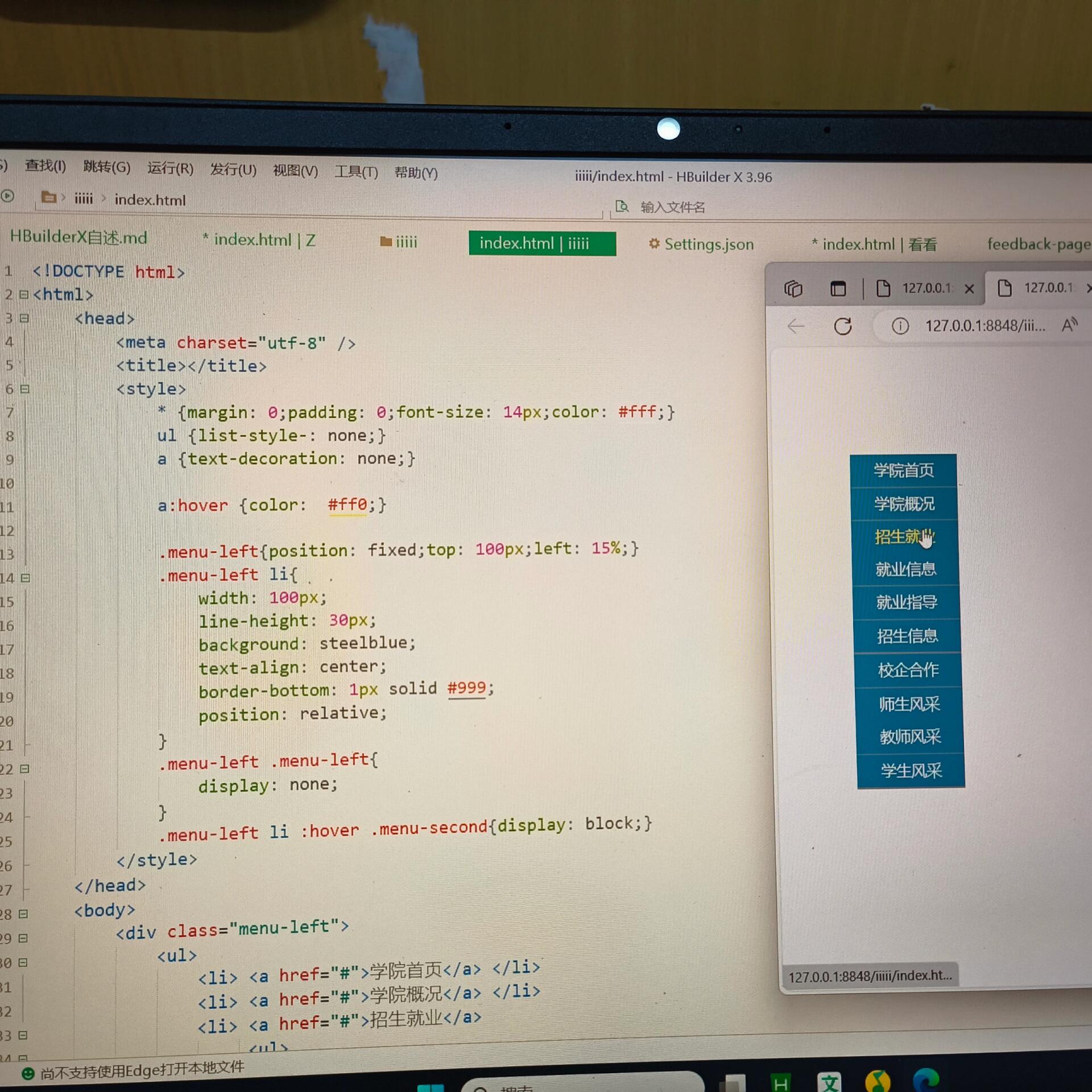Switch to HBuilderX自述.md tab
Screen dimensions: 1092x1092
click(78, 237)
